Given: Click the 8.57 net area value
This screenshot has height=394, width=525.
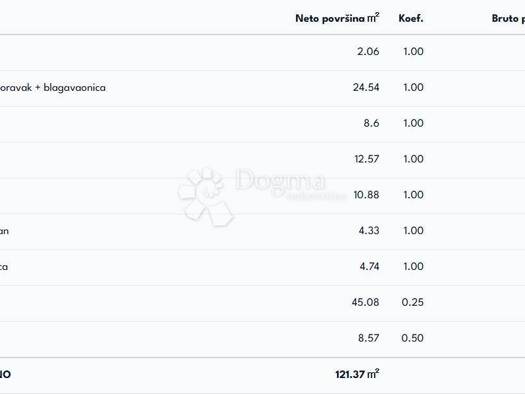Looking at the screenshot, I should (x=369, y=338).
